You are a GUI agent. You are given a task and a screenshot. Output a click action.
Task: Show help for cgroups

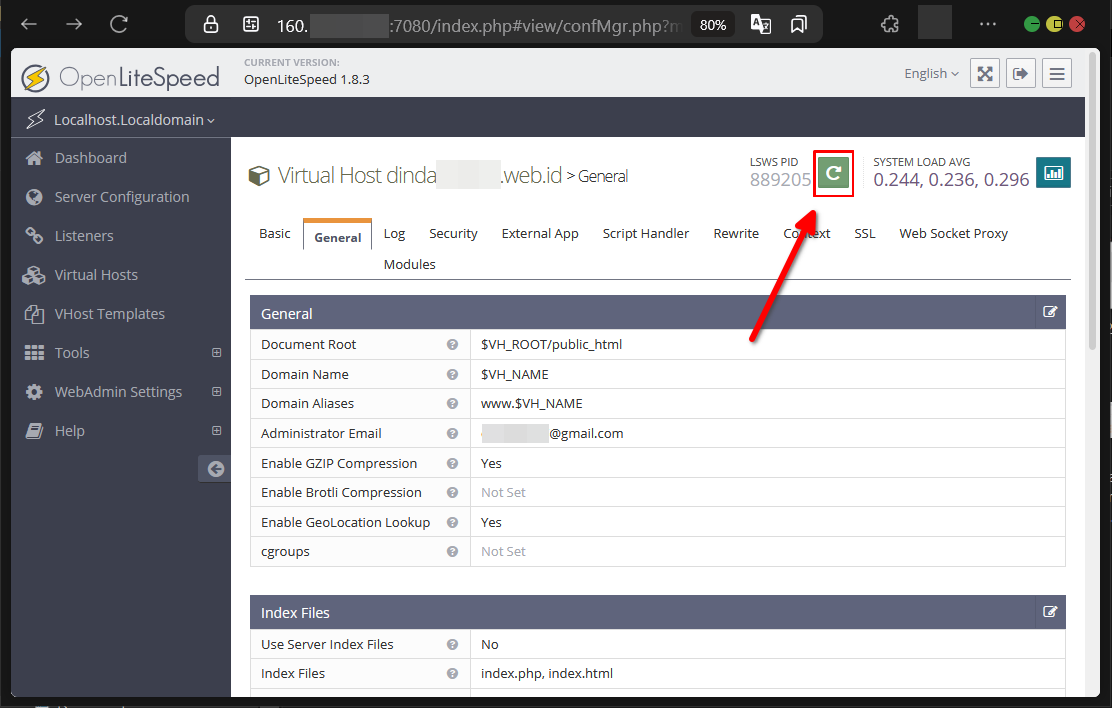pos(452,551)
